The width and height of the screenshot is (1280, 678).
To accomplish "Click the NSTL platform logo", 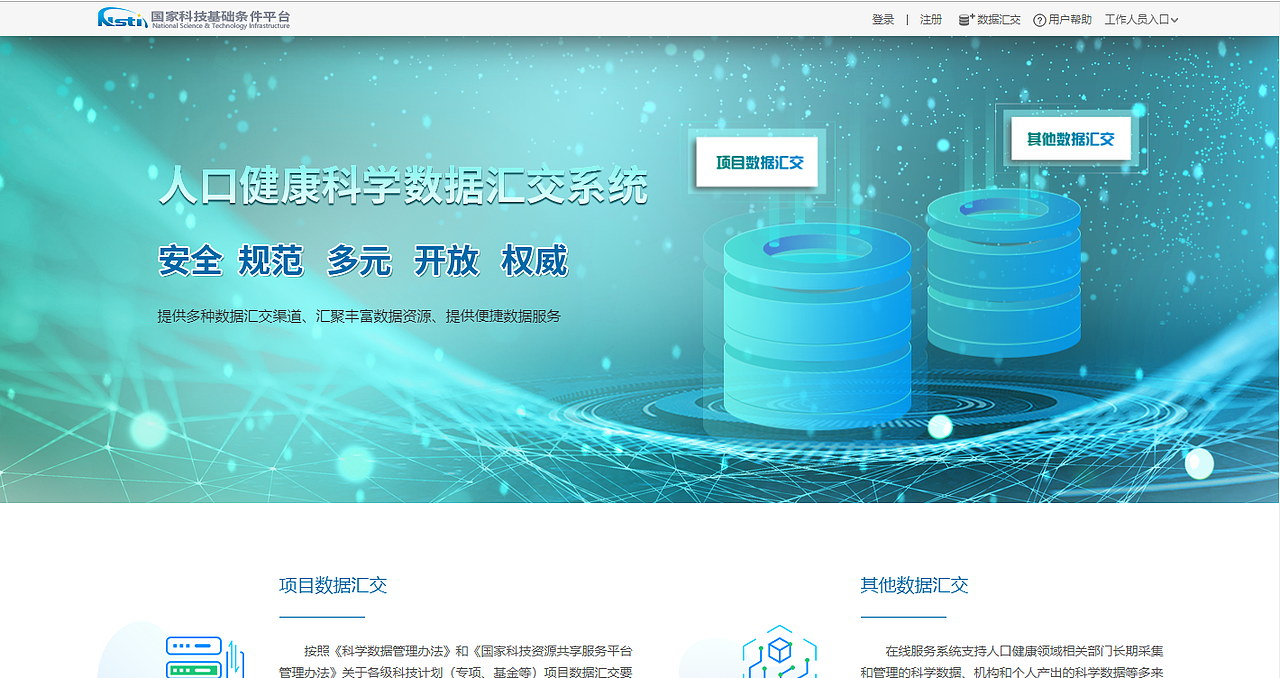I will point(190,18).
